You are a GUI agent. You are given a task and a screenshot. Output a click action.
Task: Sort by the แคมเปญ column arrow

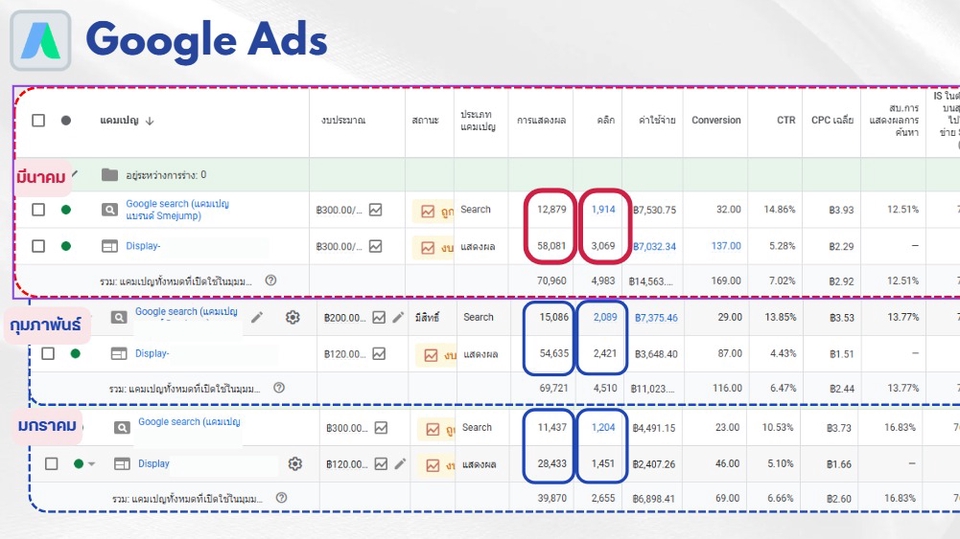tap(149, 121)
